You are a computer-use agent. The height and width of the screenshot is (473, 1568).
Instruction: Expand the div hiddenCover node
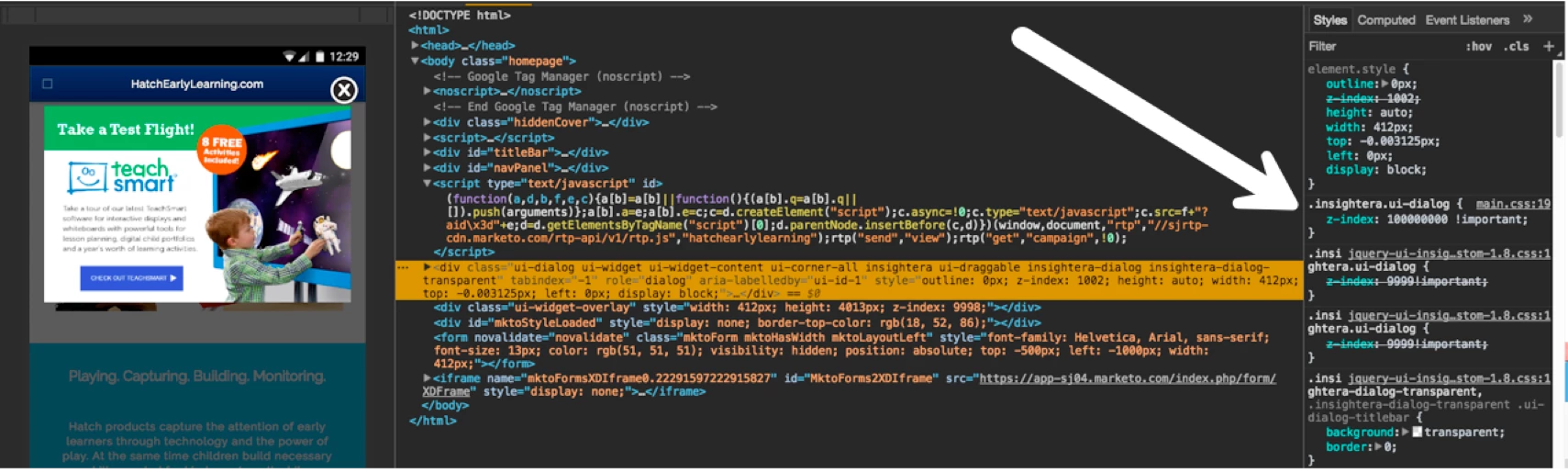point(428,122)
